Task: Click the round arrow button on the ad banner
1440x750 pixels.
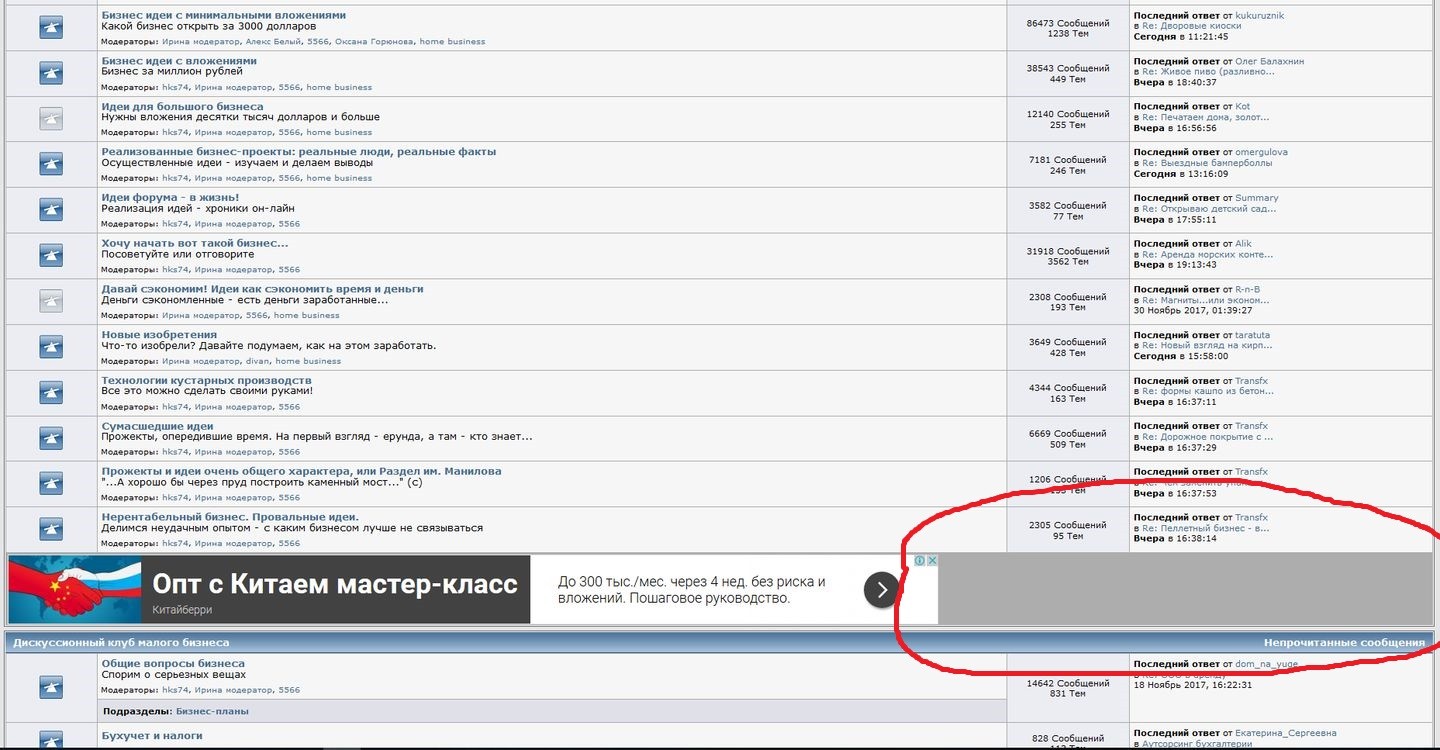Action: 881,590
